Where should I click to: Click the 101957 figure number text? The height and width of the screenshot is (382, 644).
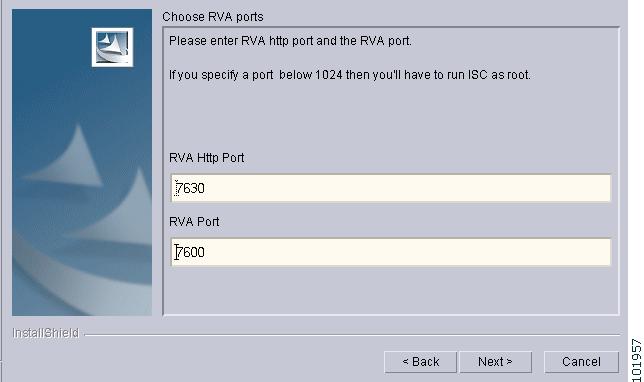[x=636, y=360]
